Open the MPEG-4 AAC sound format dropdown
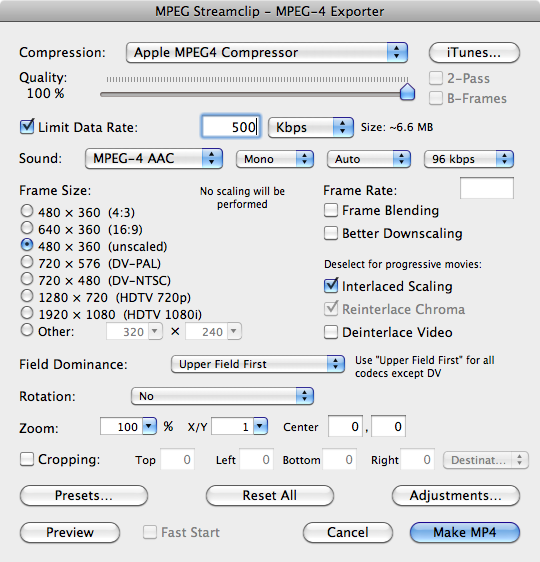 (154, 158)
